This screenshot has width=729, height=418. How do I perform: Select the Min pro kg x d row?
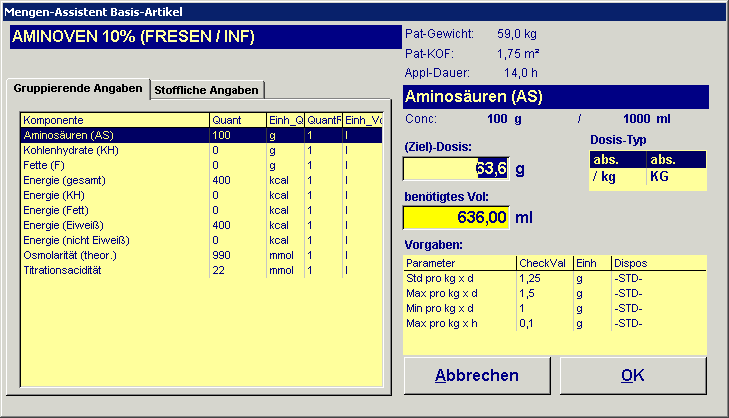[x=555, y=308]
